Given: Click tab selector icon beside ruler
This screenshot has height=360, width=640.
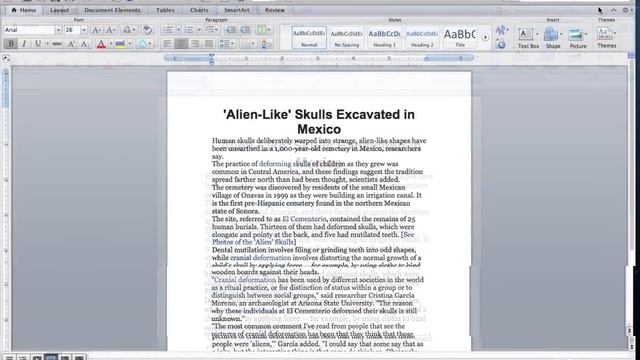Looking at the screenshot, I should (x=6, y=58).
